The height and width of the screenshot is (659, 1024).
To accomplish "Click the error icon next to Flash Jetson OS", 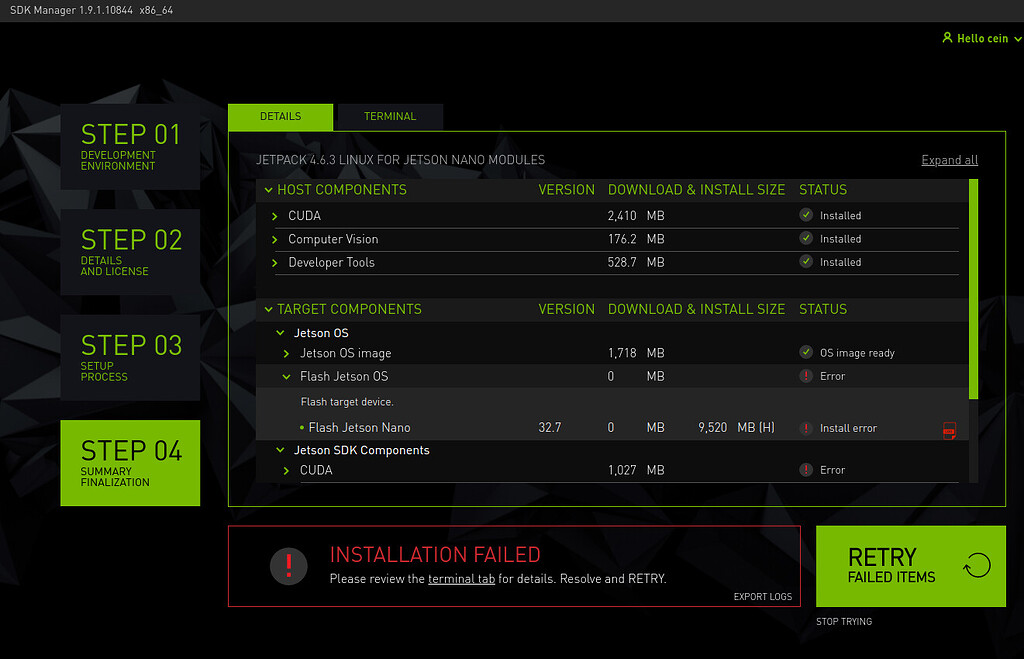I will click(x=806, y=376).
